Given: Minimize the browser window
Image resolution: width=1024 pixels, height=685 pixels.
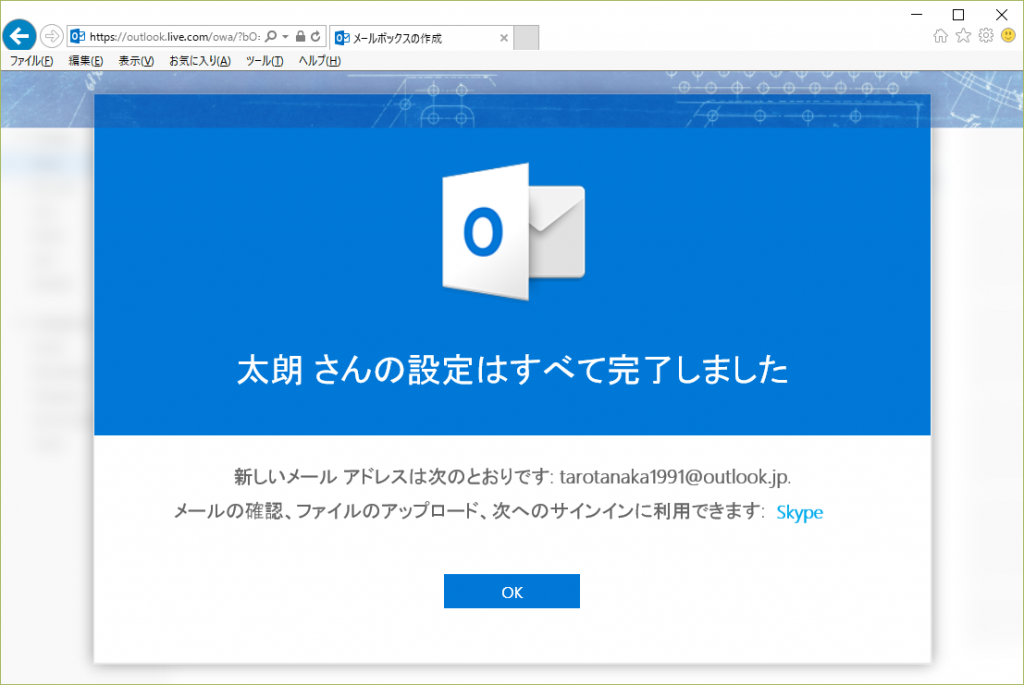Looking at the screenshot, I should tap(917, 14).
